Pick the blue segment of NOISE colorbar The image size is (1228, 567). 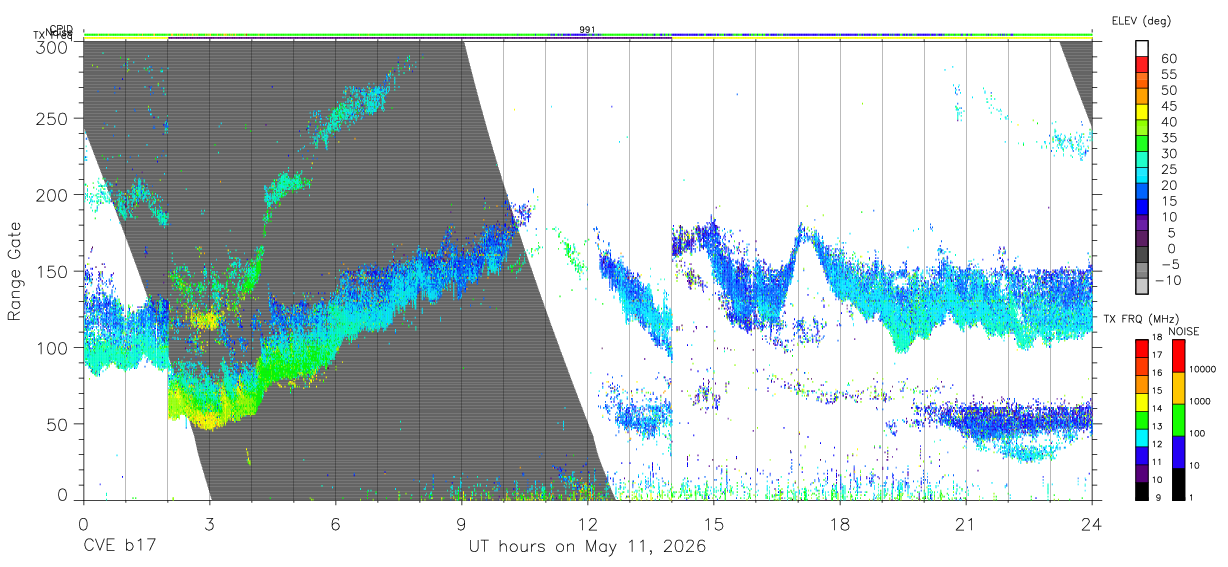pos(1177,450)
